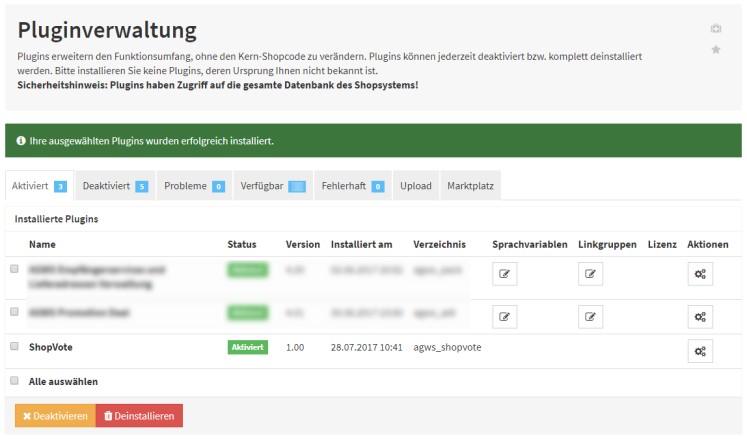Select the first plugin row checkbox
Image resolution: width=747 pixels, height=439 pixels.
pos(14,269)
